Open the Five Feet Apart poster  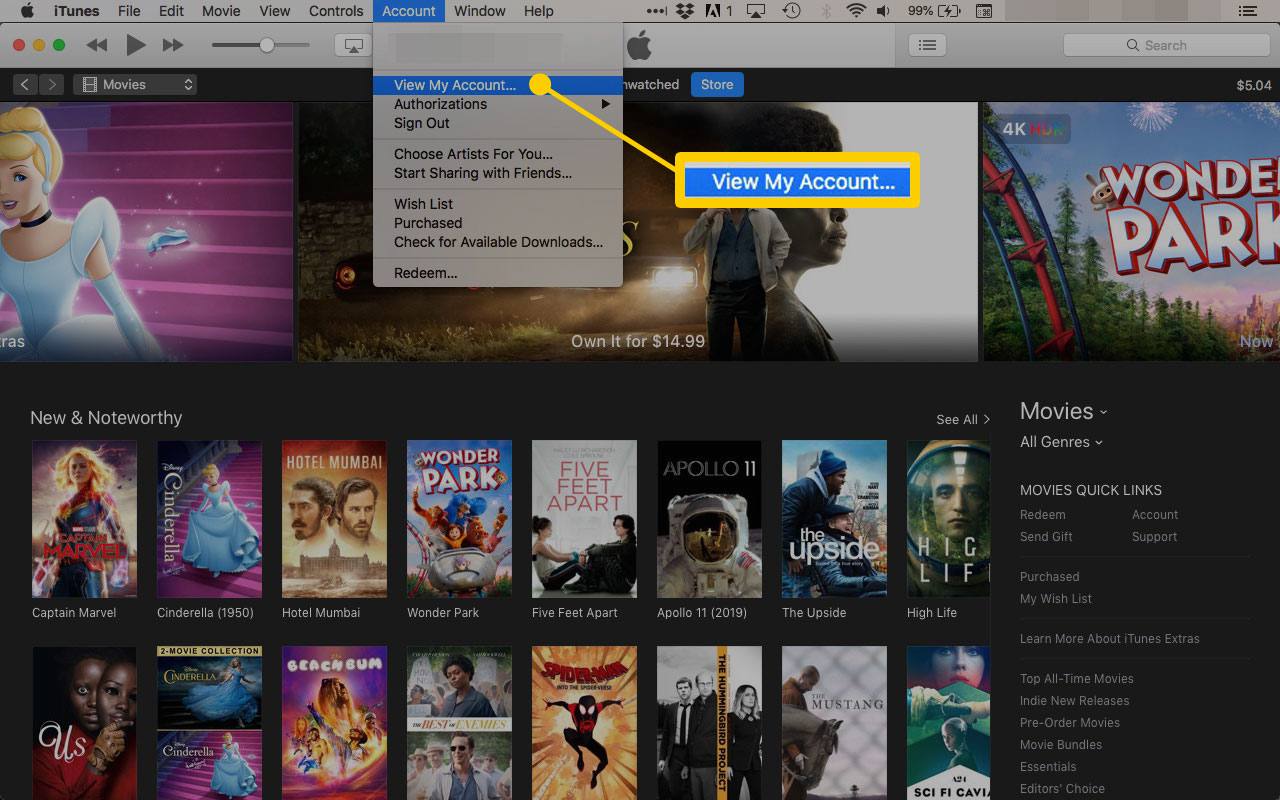point(584,519)
